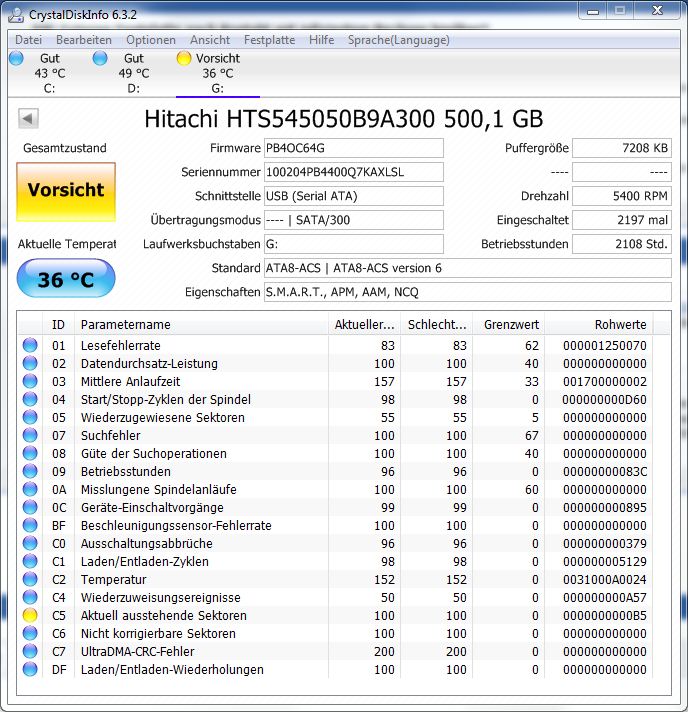
Task: Click the Aktueller... column header
Action: pyautogui.click(x=364, y=325)
